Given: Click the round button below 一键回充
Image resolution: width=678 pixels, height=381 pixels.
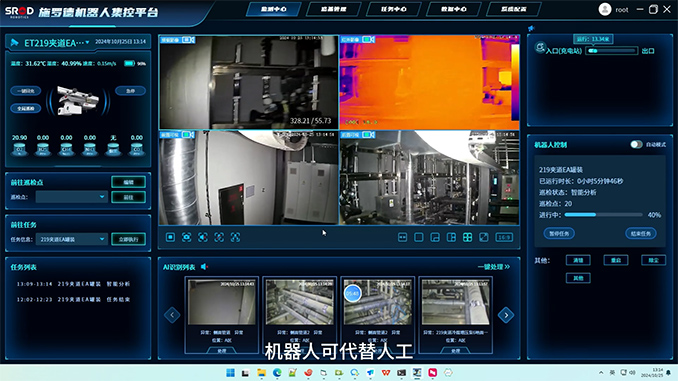Looking at the screenshot, I should coord(26,109).
